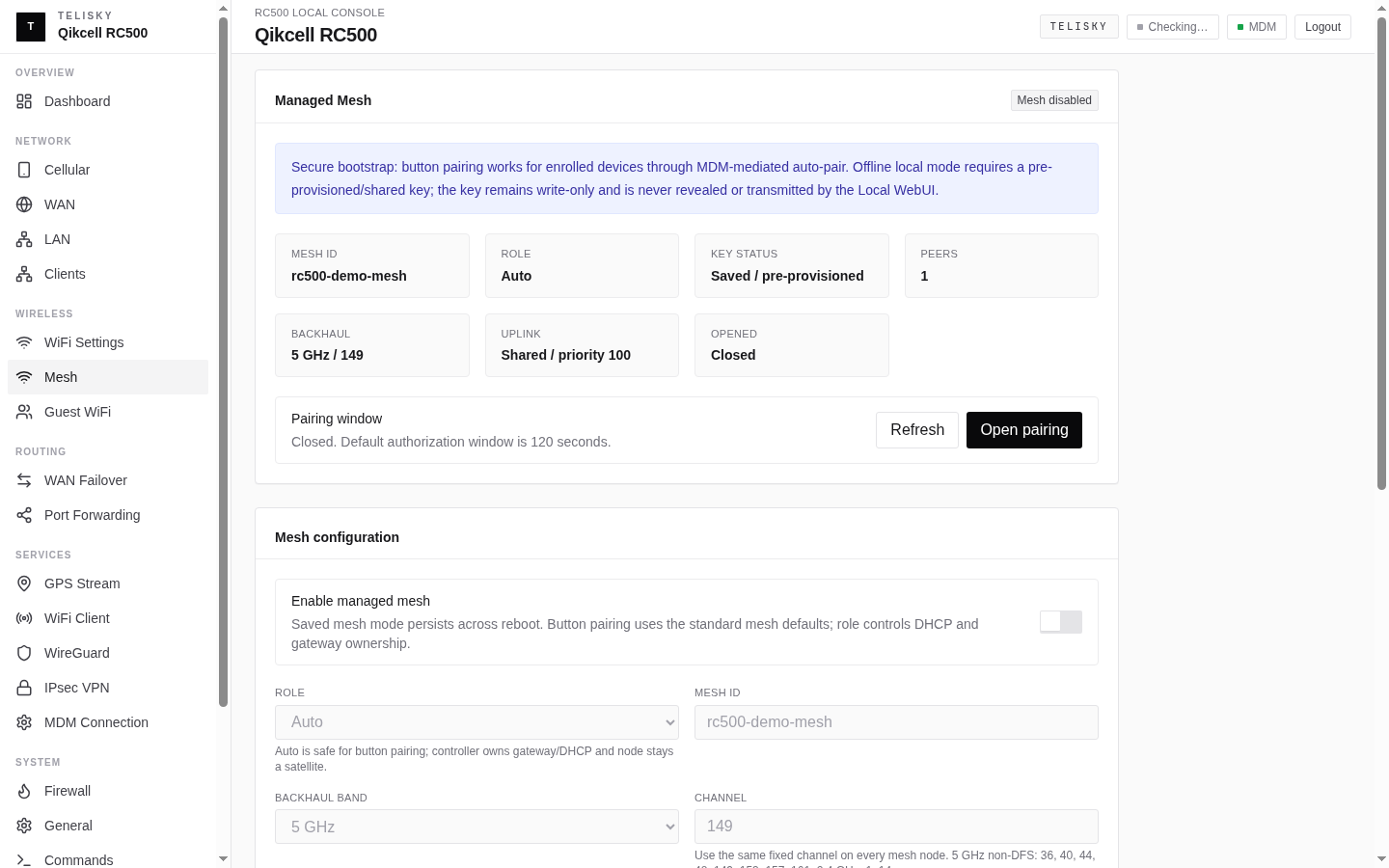Open the MDM Connection page
1389x868 pixels.
click(108, 722)
